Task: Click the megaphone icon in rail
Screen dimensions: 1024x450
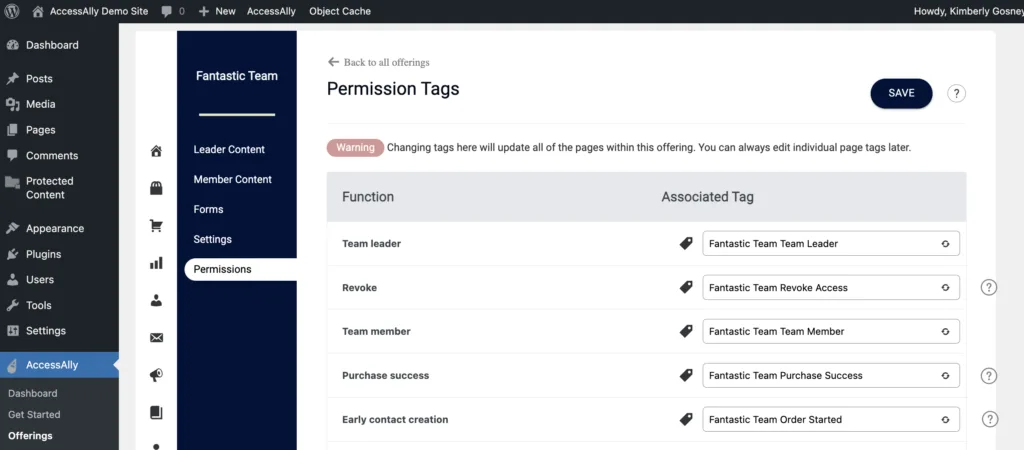Action: click(x=156, y=375)
